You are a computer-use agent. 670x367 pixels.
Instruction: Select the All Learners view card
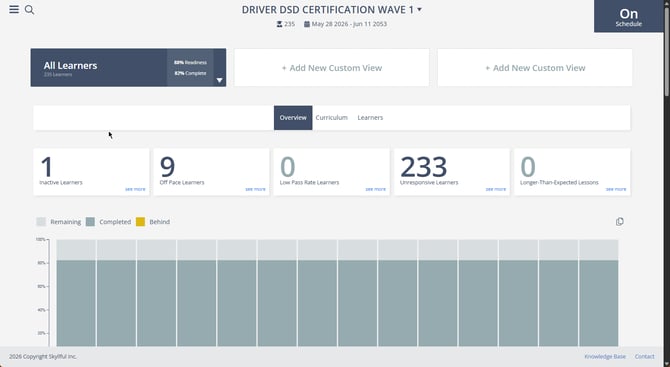[x=128, y=68]
